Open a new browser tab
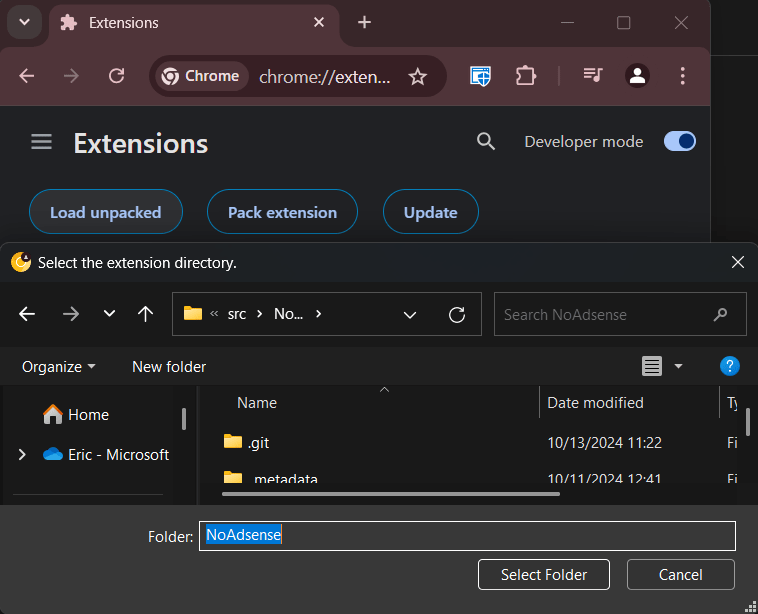 pyautogui.click(x=364, y=22)
